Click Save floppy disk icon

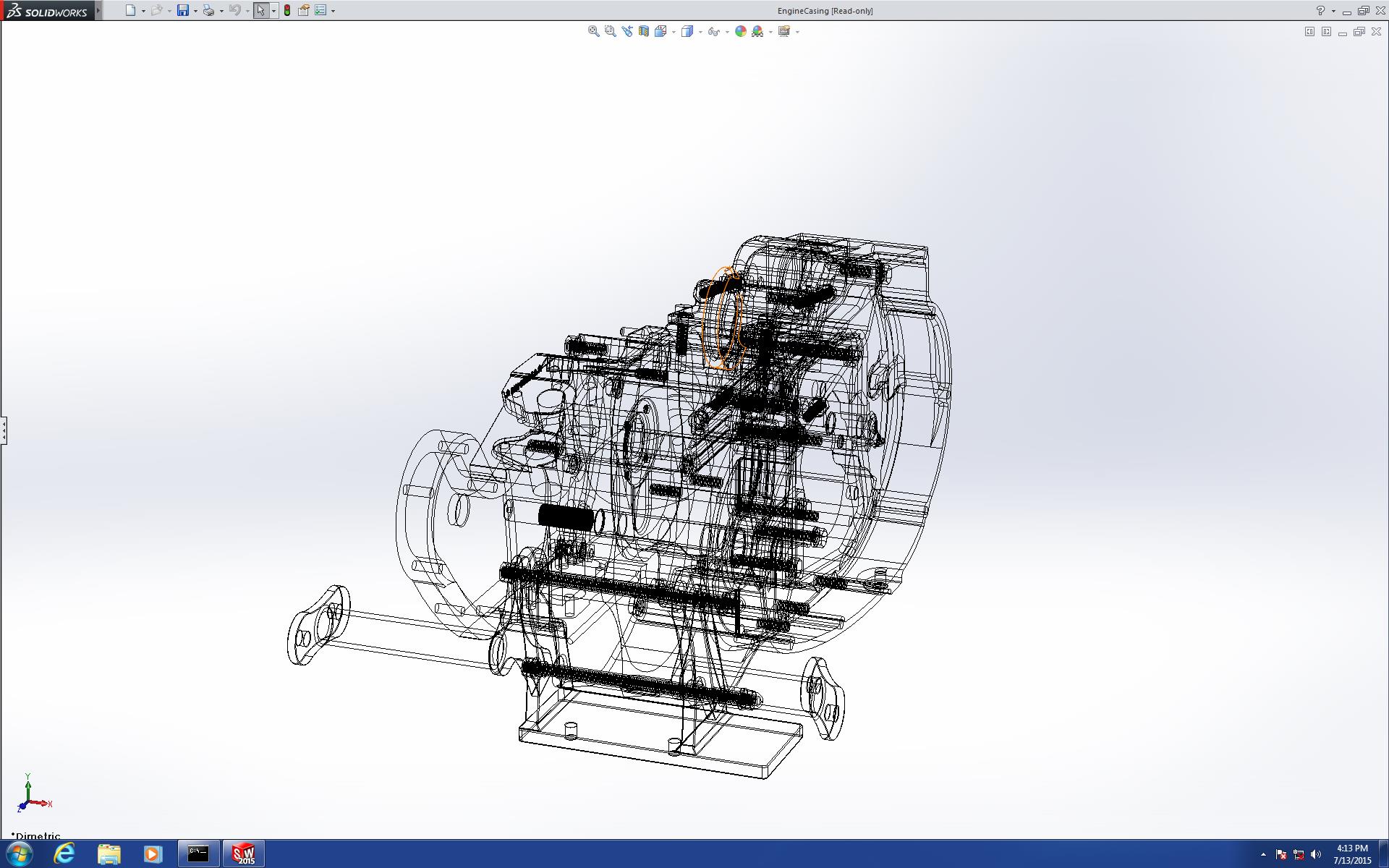[x=183, y=10]
